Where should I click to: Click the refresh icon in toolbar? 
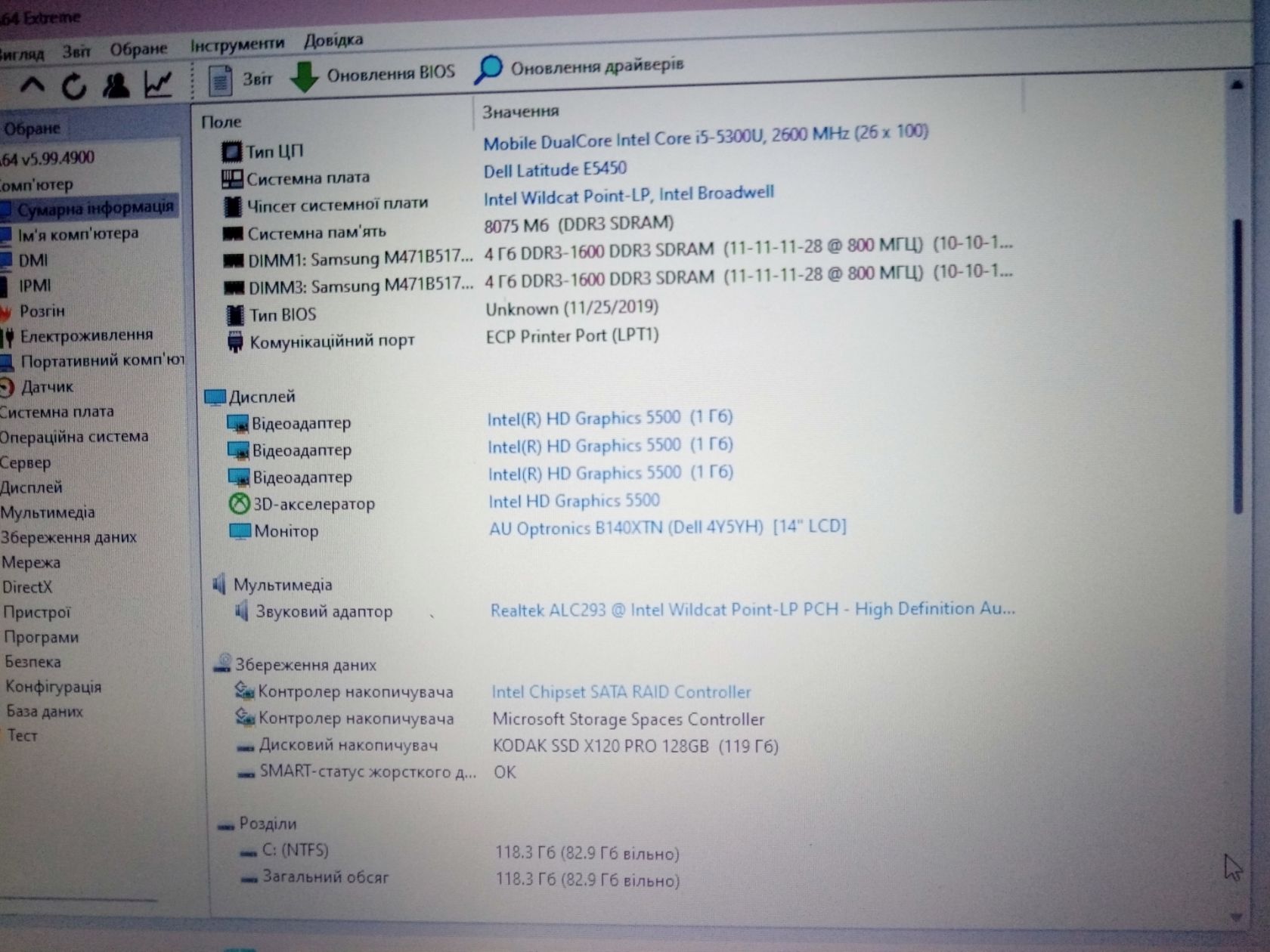73,85
